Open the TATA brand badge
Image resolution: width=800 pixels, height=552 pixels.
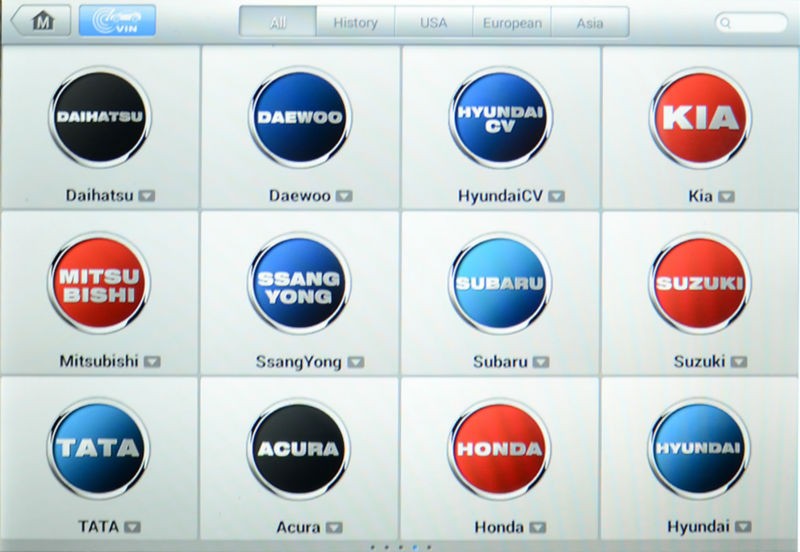coord(98,448)
